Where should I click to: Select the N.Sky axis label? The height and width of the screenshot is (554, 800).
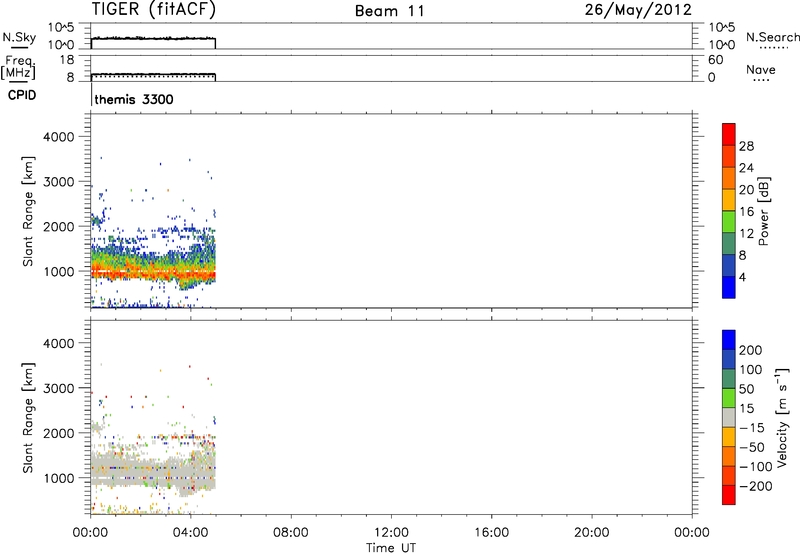19,37
